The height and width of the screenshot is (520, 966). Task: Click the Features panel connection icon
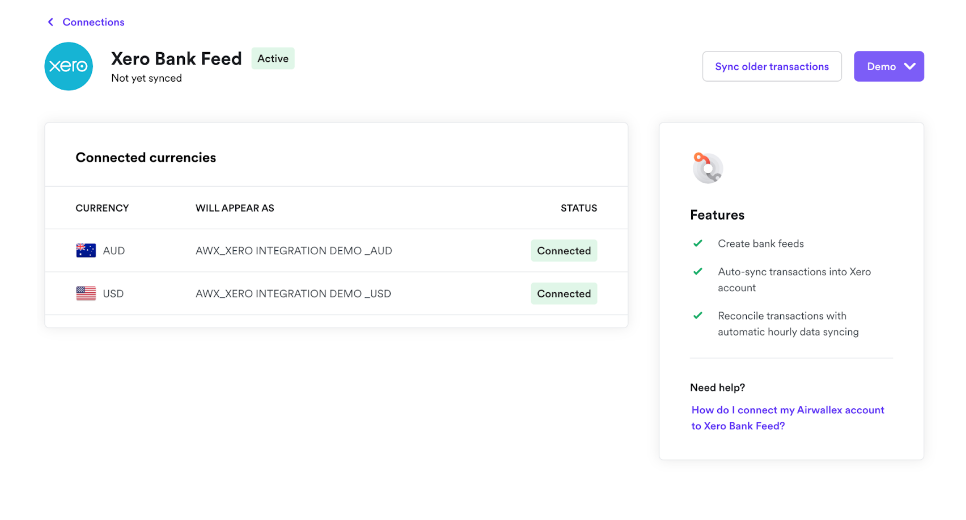pos(707,168)
